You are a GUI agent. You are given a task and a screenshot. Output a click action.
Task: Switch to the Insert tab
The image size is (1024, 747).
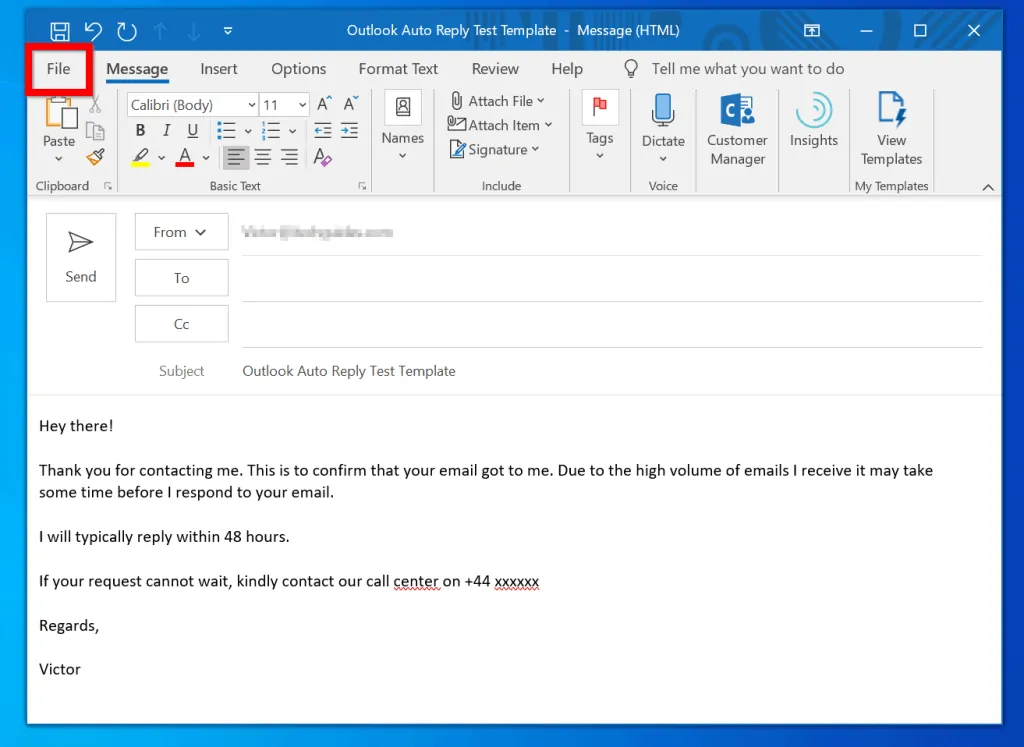219,69
